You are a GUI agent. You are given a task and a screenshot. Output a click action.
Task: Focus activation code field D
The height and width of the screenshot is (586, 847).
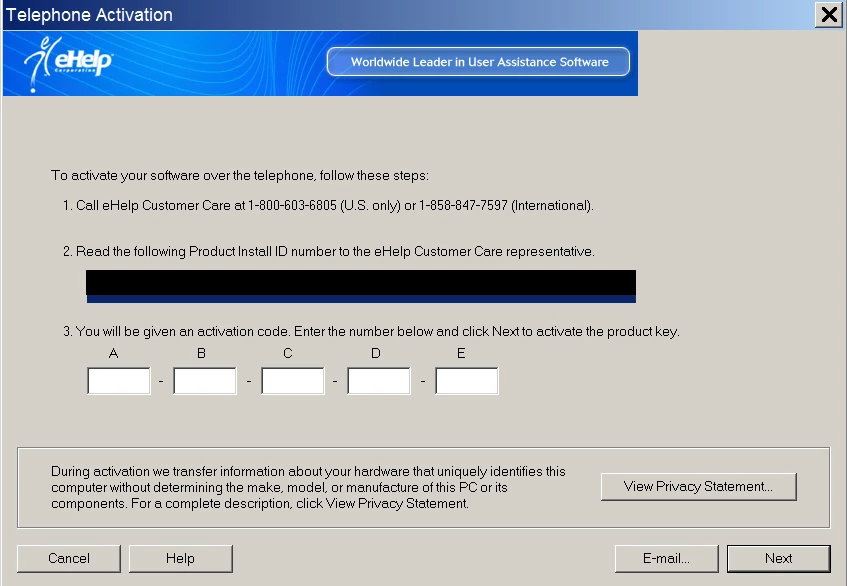coord(379,381)
